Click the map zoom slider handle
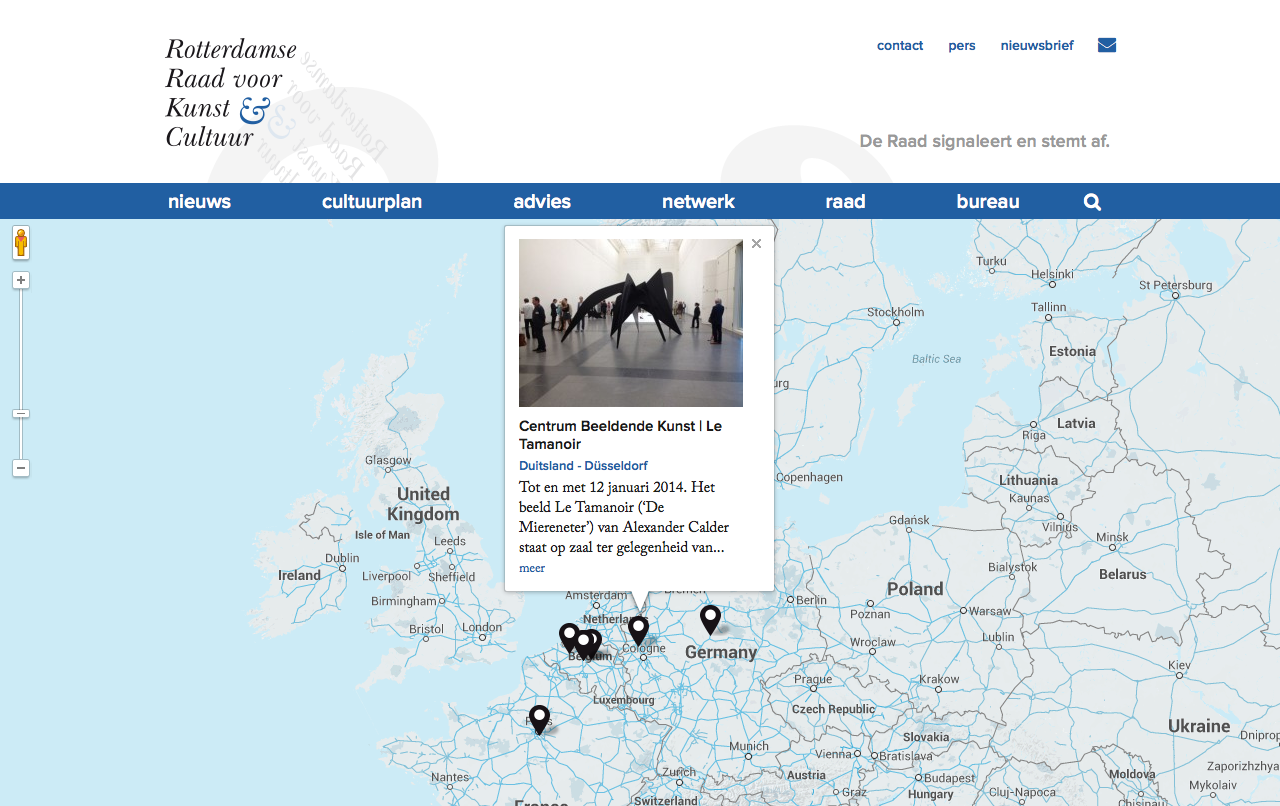The width and height of the screenshot is (1280, 806). (x=21, y=413)
